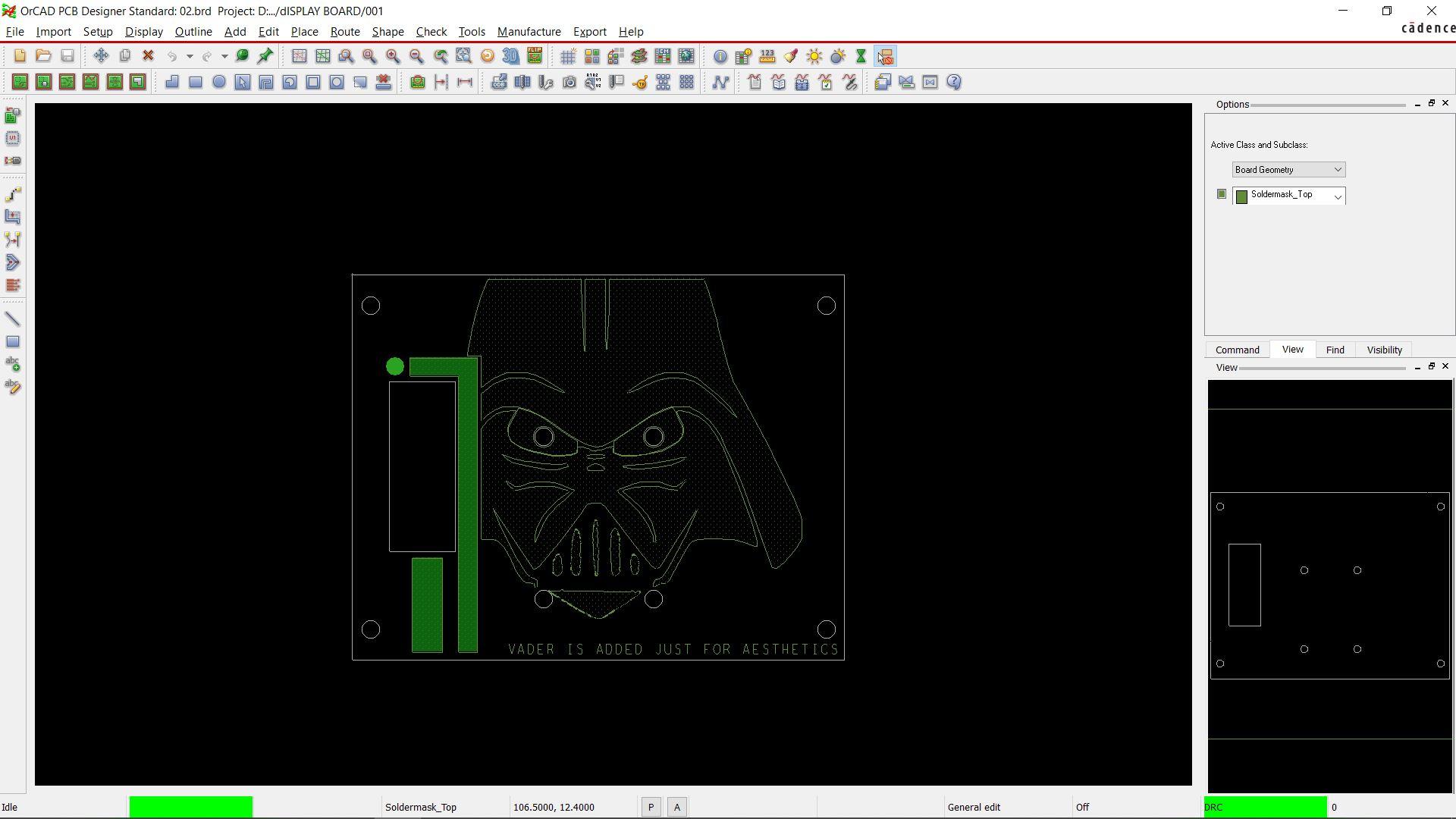This screenshot has width=1456, height=819.
Task: Click the P button in status bar
Action: click(651, 808)
